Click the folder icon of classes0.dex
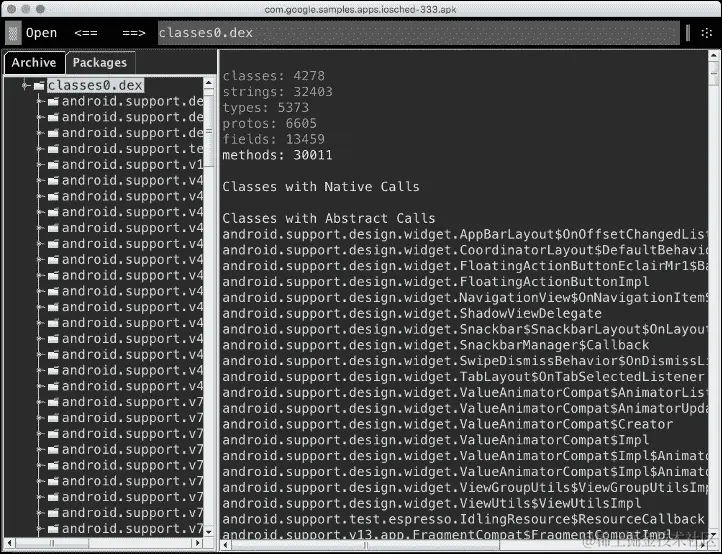 [40, 85]
